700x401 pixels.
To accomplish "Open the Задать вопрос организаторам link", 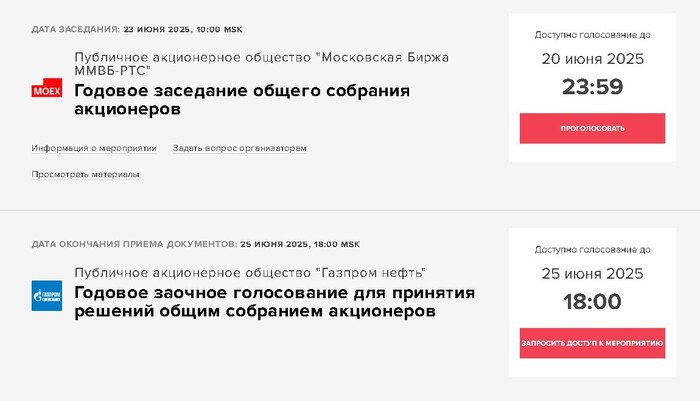I will (239, 148).
